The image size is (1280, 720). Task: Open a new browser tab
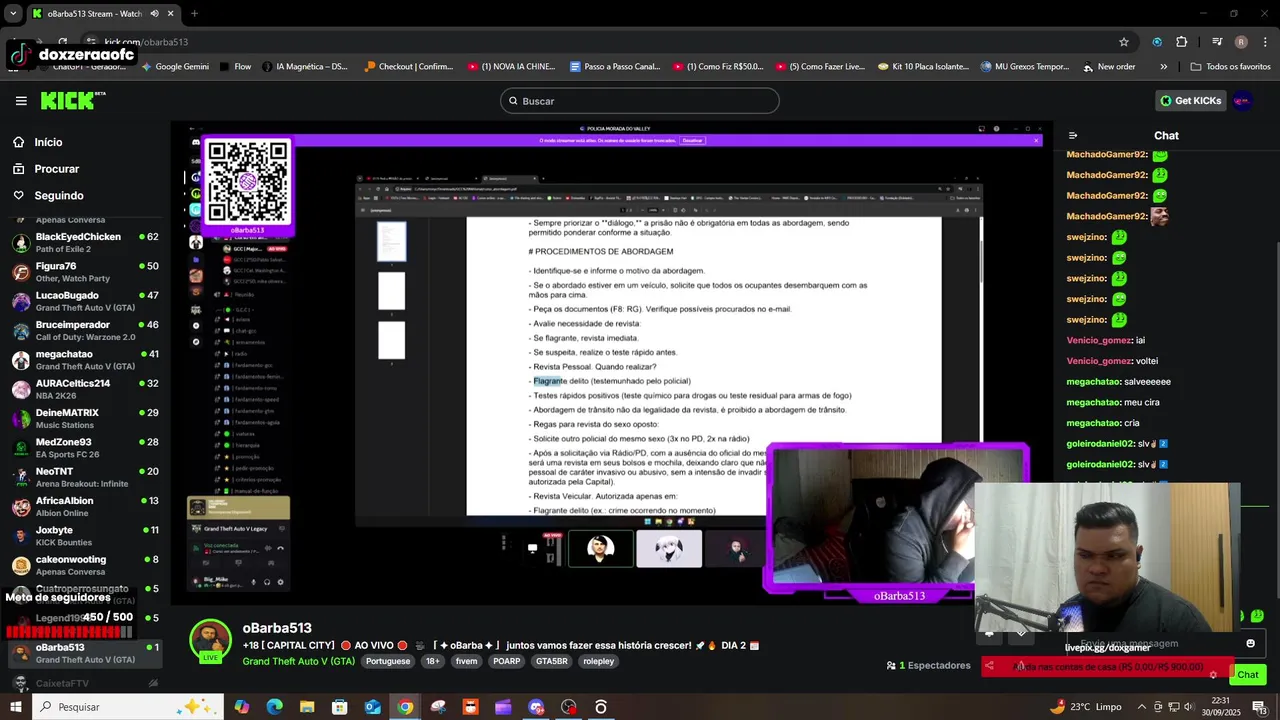point(194,14)
